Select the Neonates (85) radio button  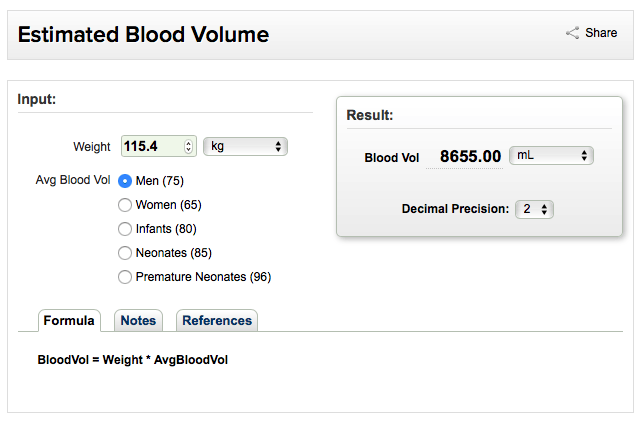(125, 253)
